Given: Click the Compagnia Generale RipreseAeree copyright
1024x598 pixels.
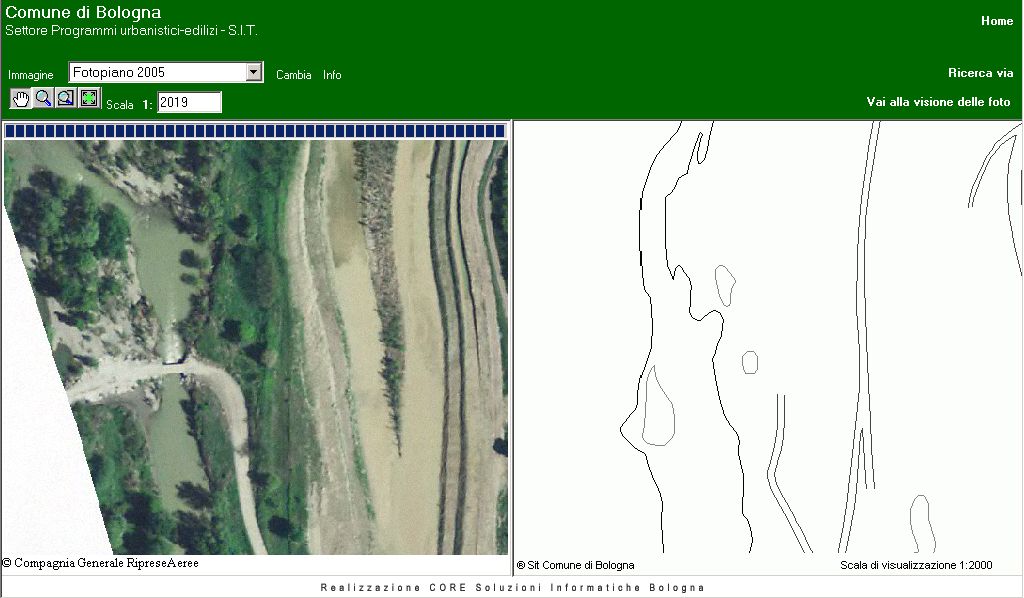Looking at the screenshot, I should pyautogui.click(x=101, y=563).
